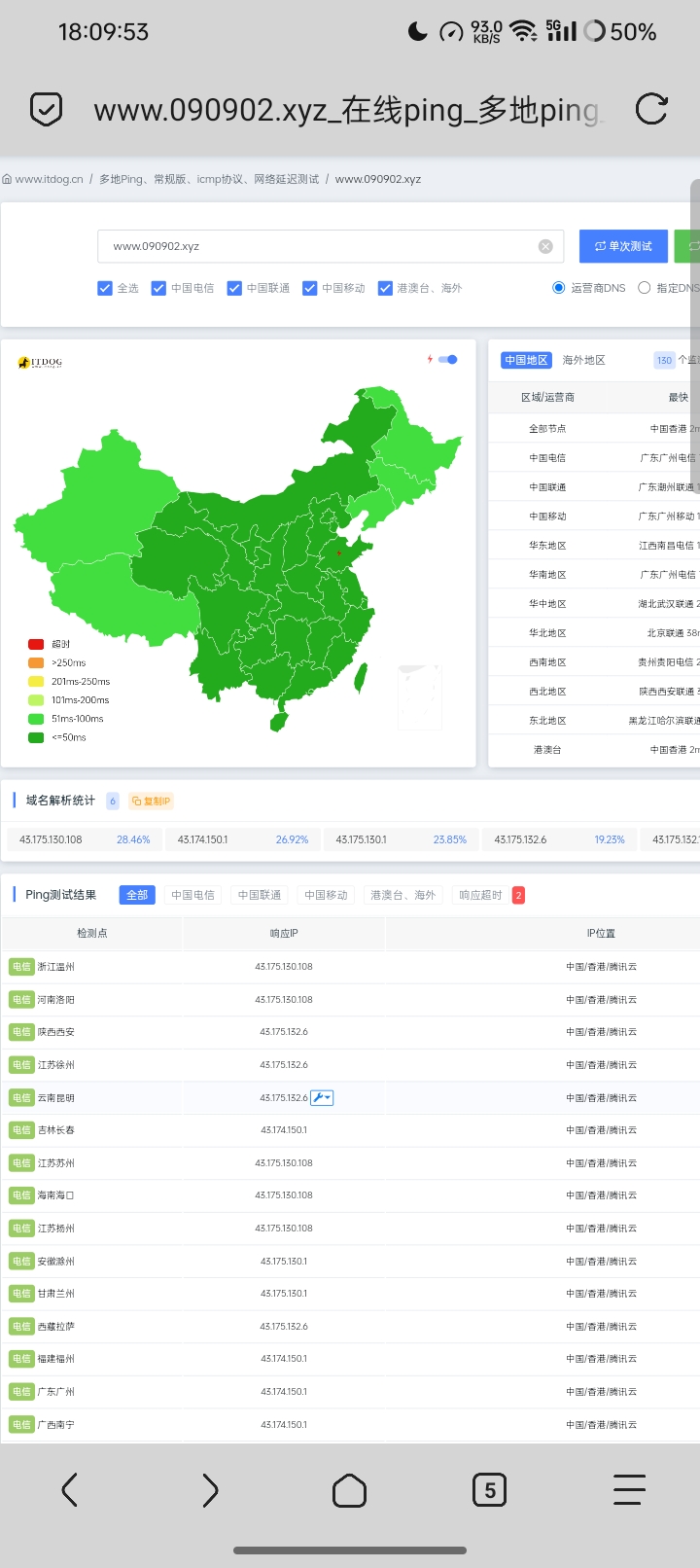The image size is (700, 1568).
Task: Tap the browser reload icon
Action: (x=651, y=109)
